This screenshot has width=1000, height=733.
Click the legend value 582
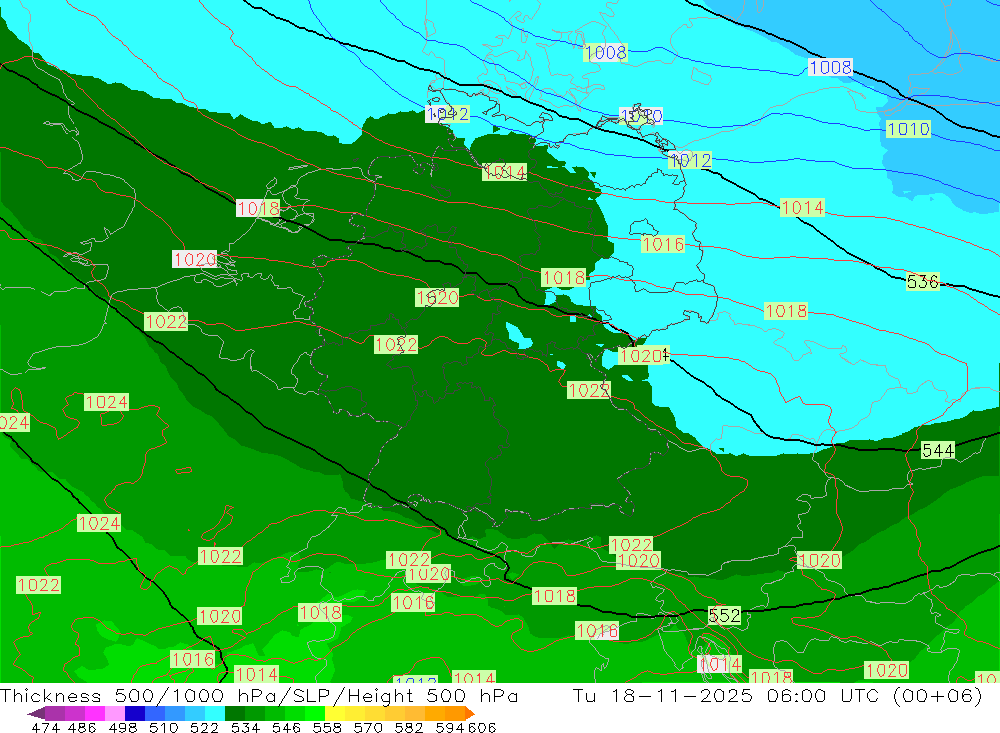pos(408,728)
